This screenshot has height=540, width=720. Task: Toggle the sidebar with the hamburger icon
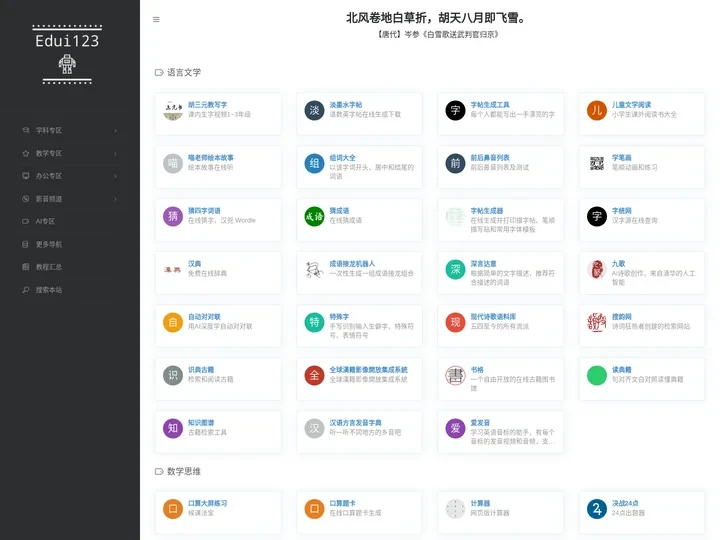pyautogui.click(x=156, y=19)
